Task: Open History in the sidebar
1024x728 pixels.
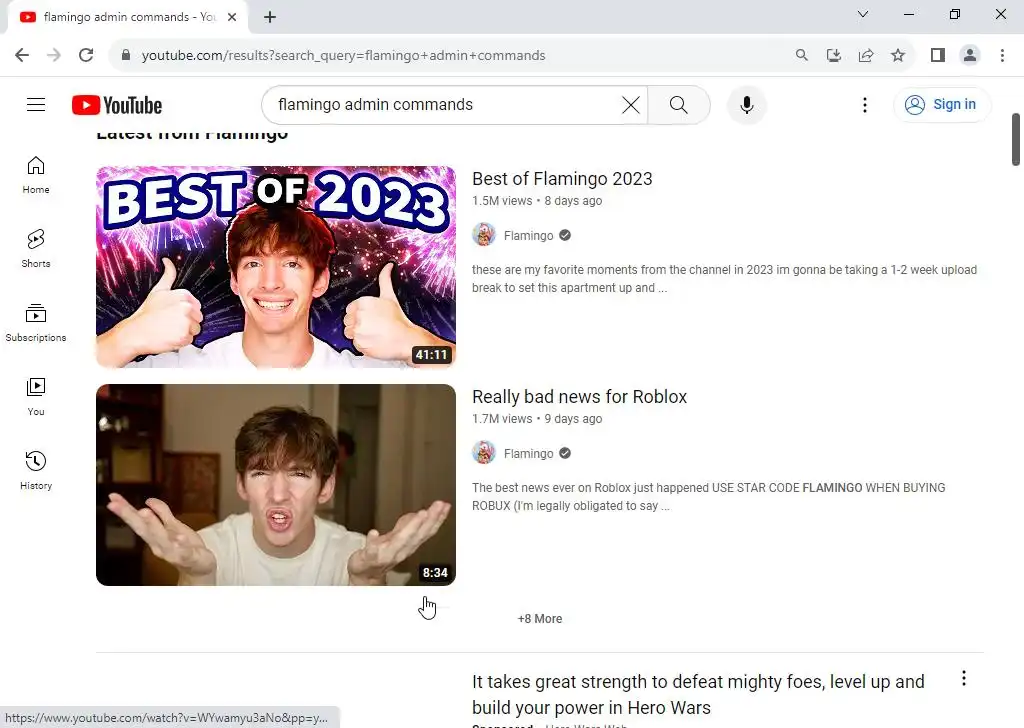Action: coord(36,470)
